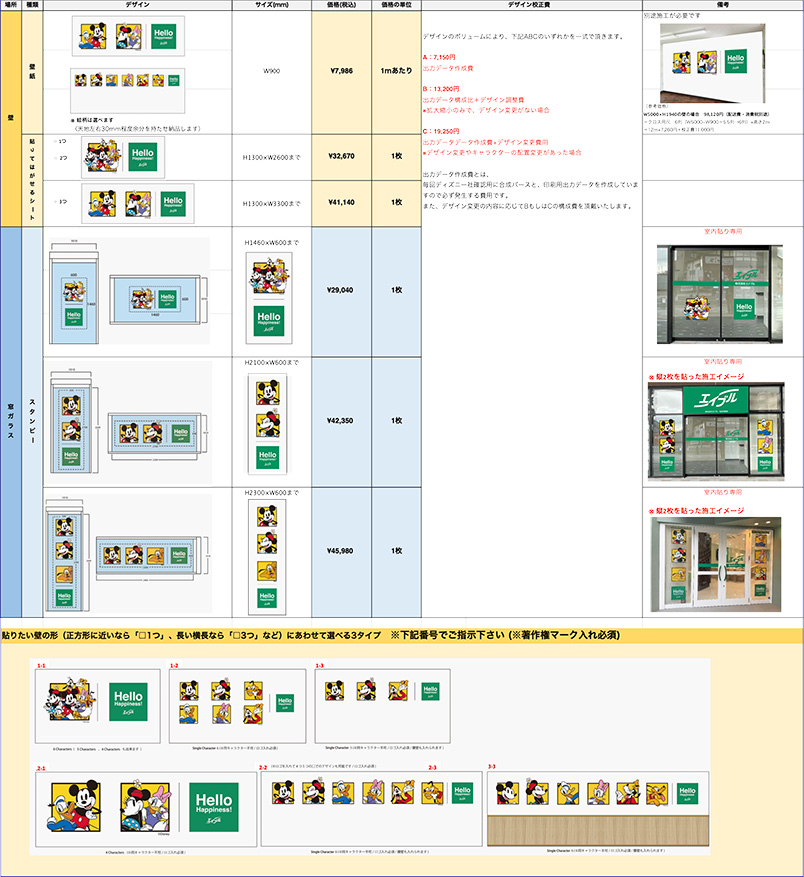This screenshot has height=877, width=804.
Task: Select the 価格の単位 column header
Action: 396,5
